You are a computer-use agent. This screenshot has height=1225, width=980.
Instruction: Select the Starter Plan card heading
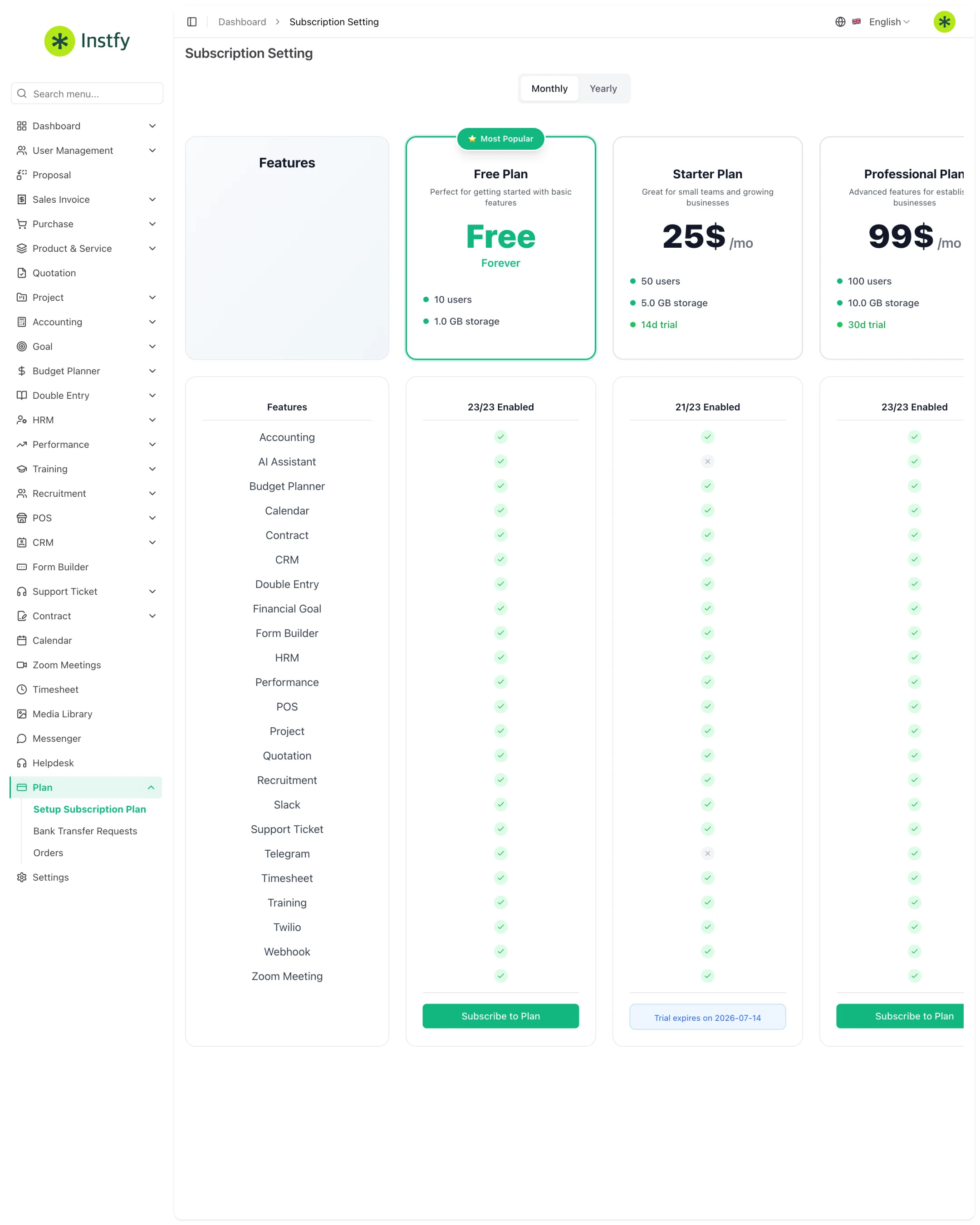[707, 174]
